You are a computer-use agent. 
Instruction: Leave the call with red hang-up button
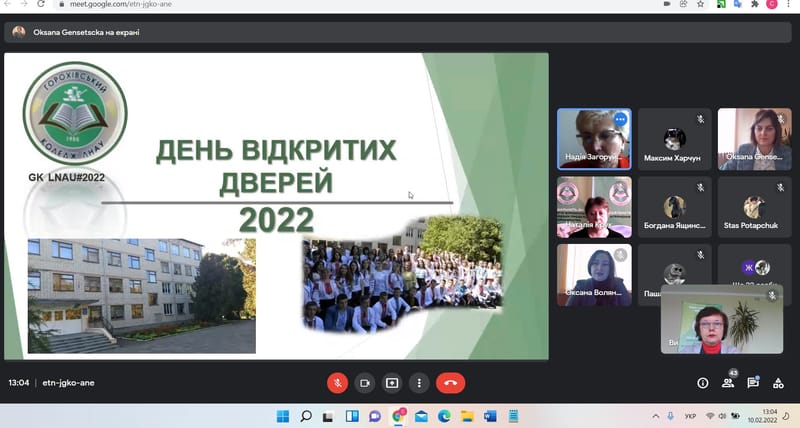pos(451,383)
